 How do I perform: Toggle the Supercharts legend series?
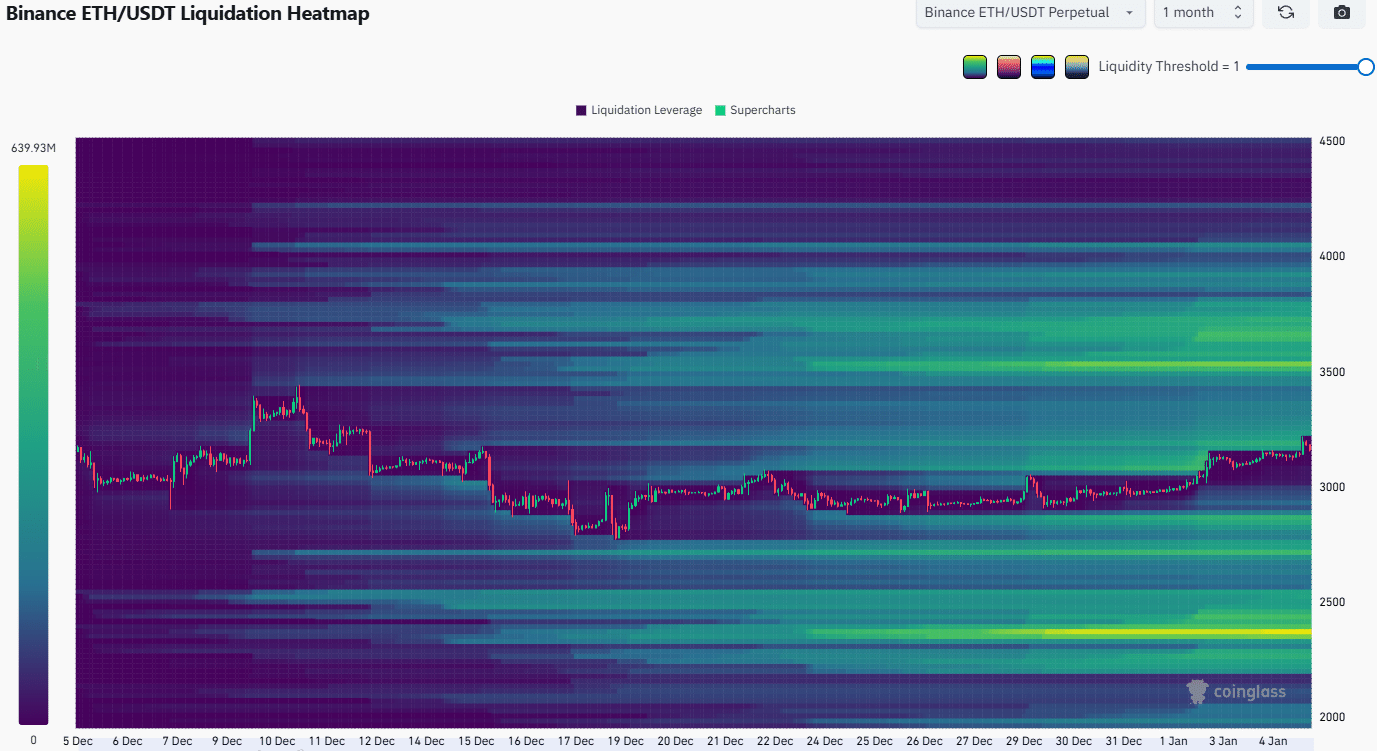point(762,110)
